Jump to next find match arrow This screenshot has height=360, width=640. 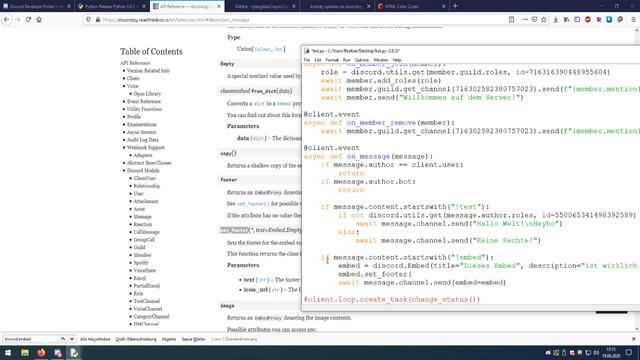pos(72,339)
